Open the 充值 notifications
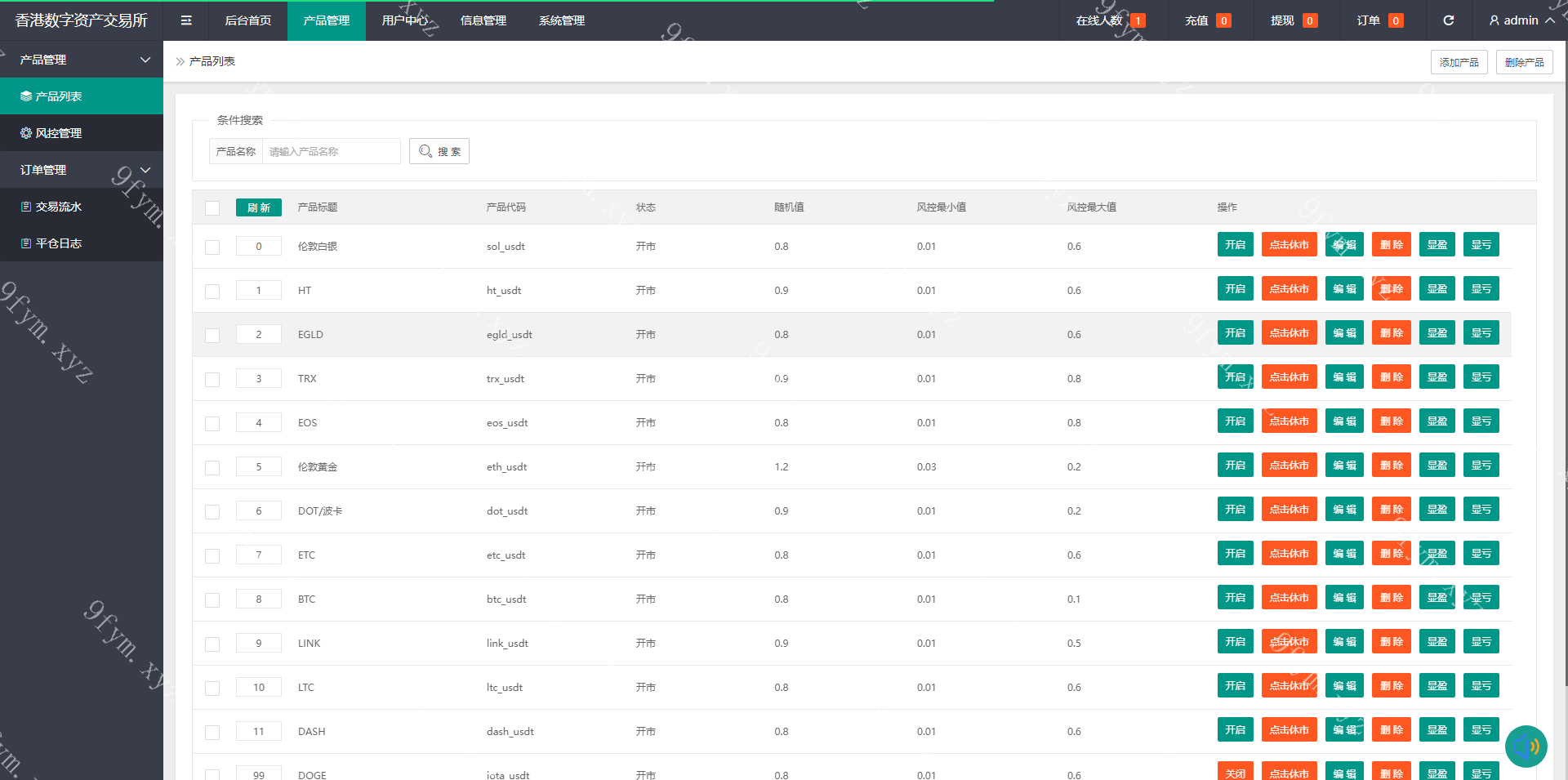 [1208, 20]
